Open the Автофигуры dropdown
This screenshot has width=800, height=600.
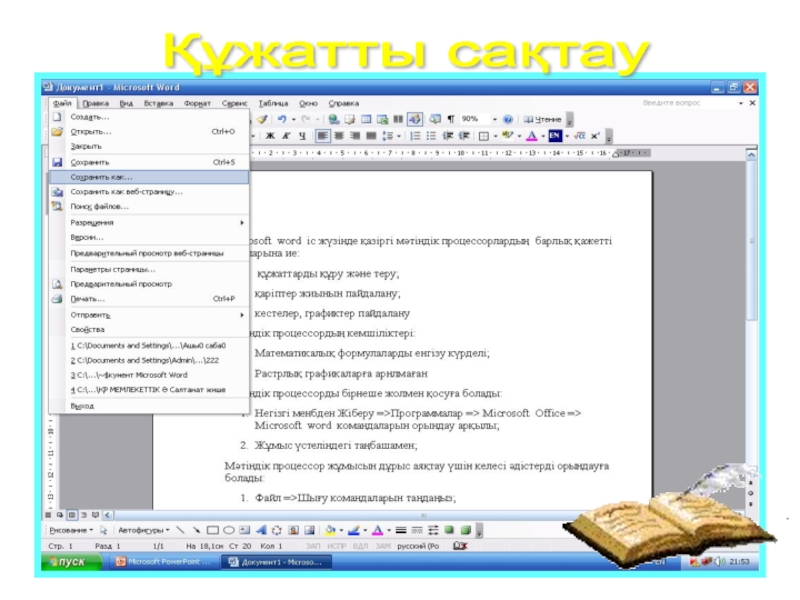click(x=143, y=530)
